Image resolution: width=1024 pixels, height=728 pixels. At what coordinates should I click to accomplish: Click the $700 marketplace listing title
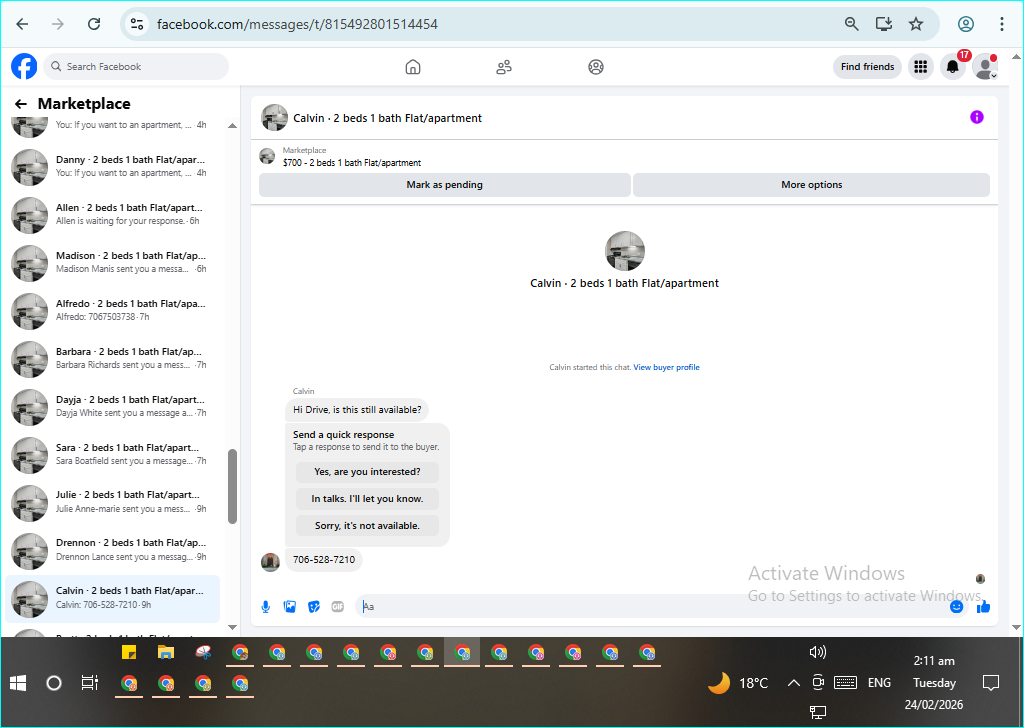point(352,163)
